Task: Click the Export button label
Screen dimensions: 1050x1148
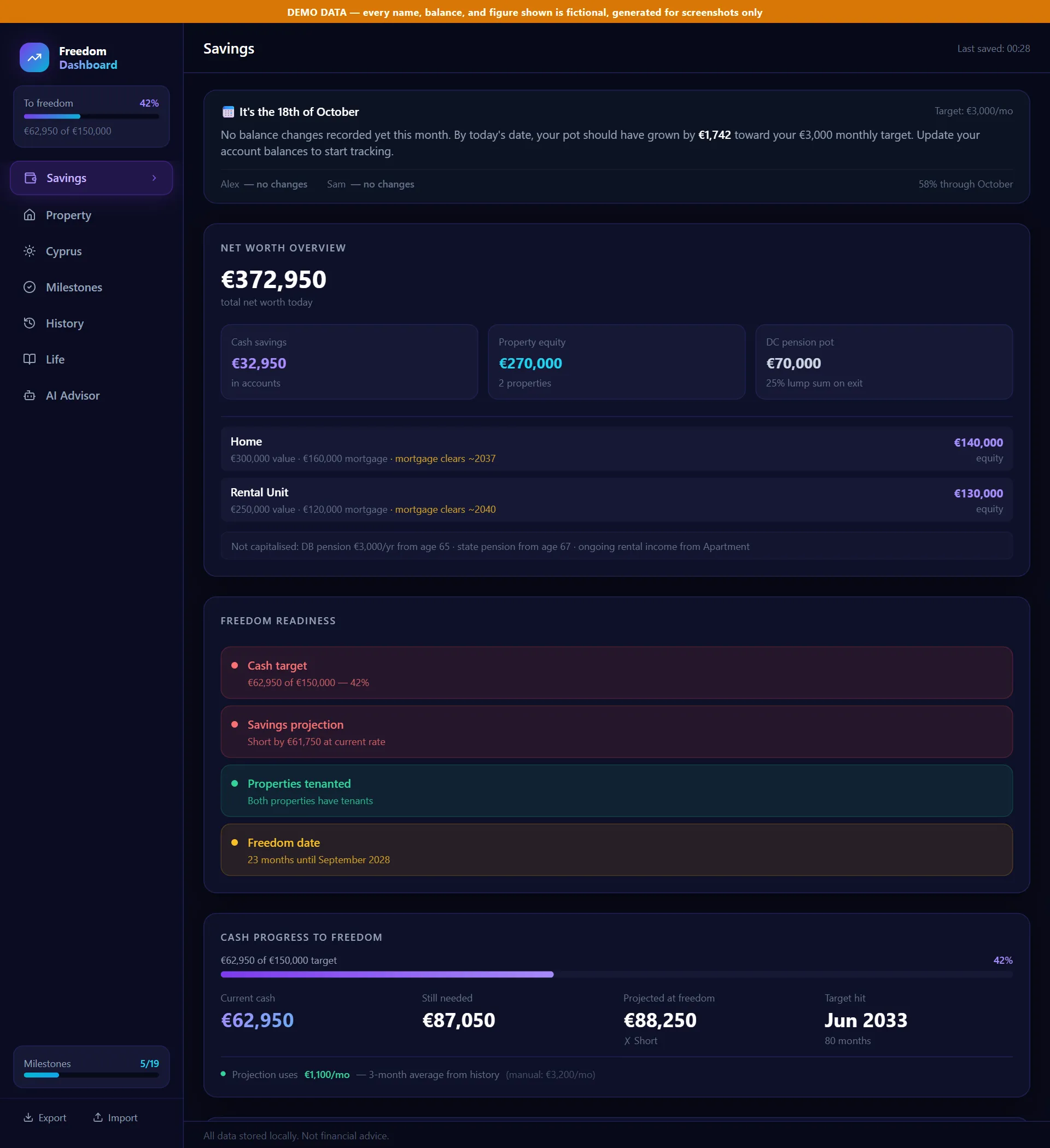Action: click(52, 1117)
